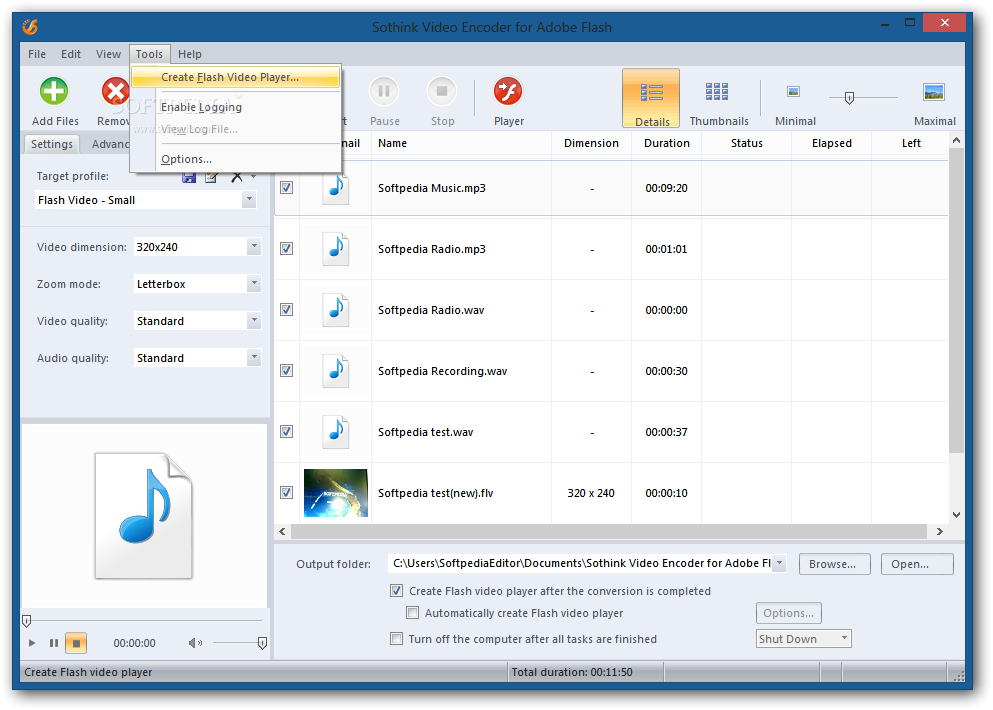Click Options button beside auto-create checkbox
Viewport: 993px width, 710px height.
pyautogui.click(x=788, y=613)
